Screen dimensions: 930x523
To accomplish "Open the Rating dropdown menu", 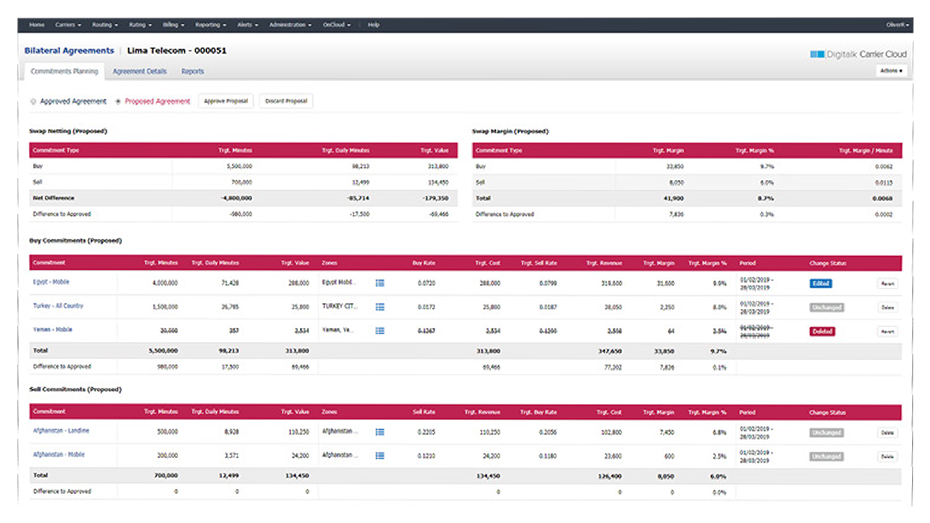I will tap(141, 25).
